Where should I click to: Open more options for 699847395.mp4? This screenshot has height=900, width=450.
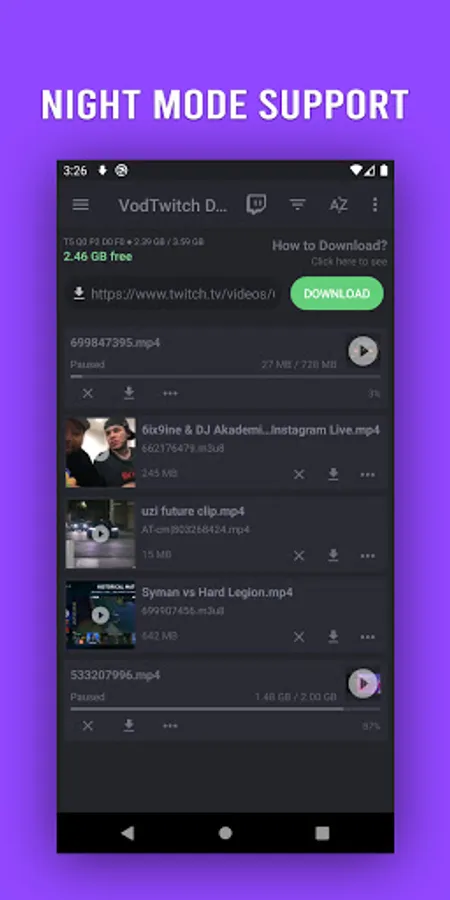click(170, 393)
